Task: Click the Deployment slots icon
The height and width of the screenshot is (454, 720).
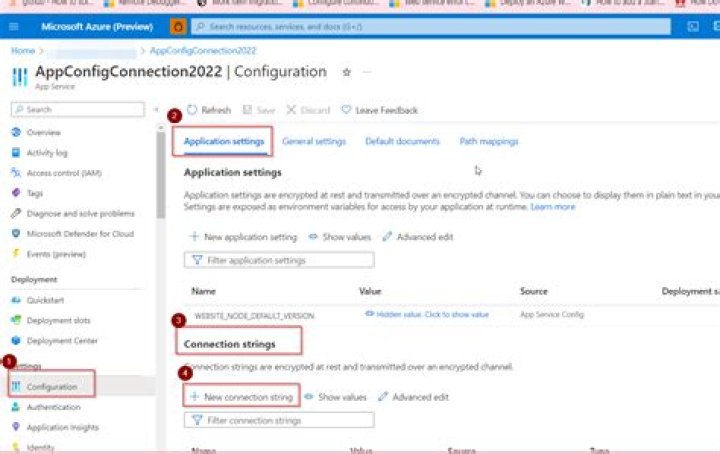Action: pos(16,320)
